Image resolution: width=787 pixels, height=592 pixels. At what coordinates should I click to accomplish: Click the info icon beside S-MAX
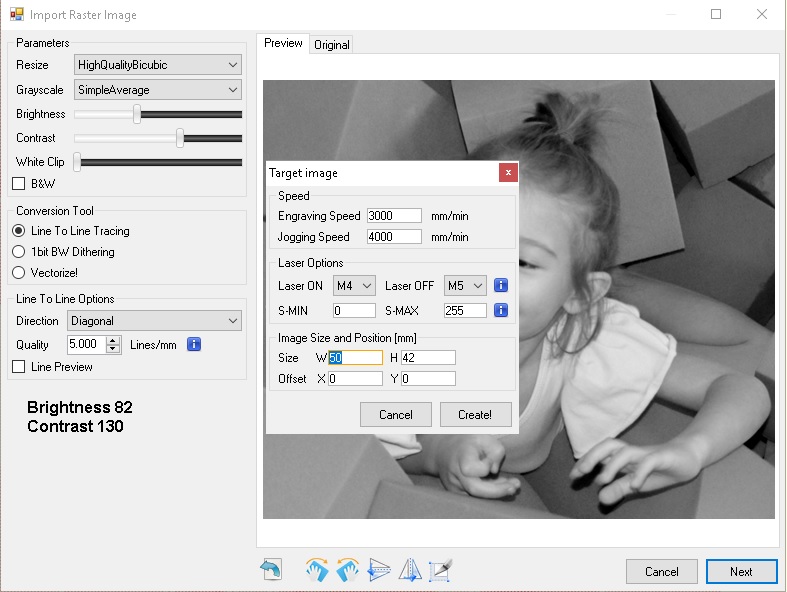click(502, 310)
